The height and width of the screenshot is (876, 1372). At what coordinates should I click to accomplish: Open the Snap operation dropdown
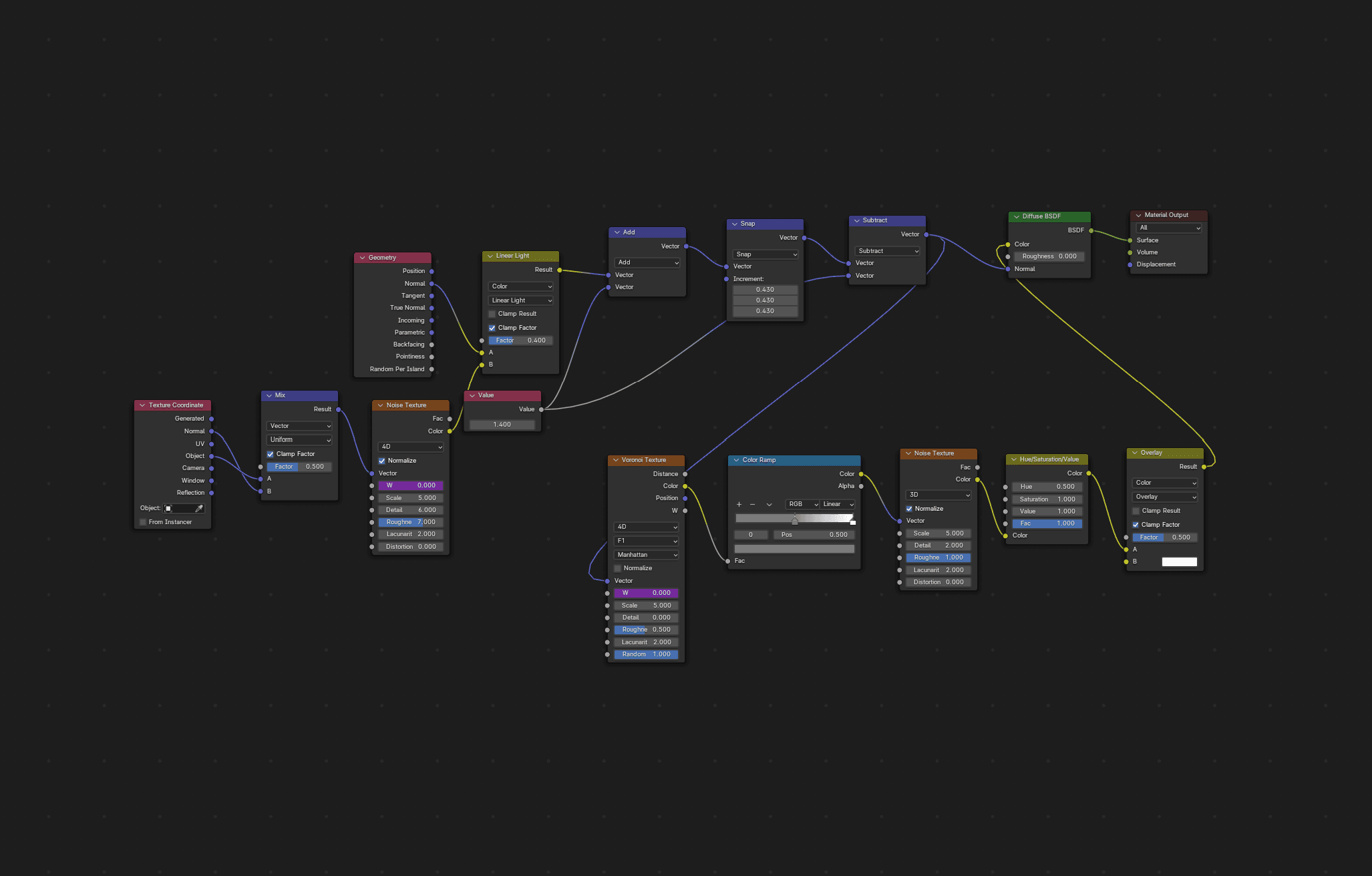(x=765, y=254)
